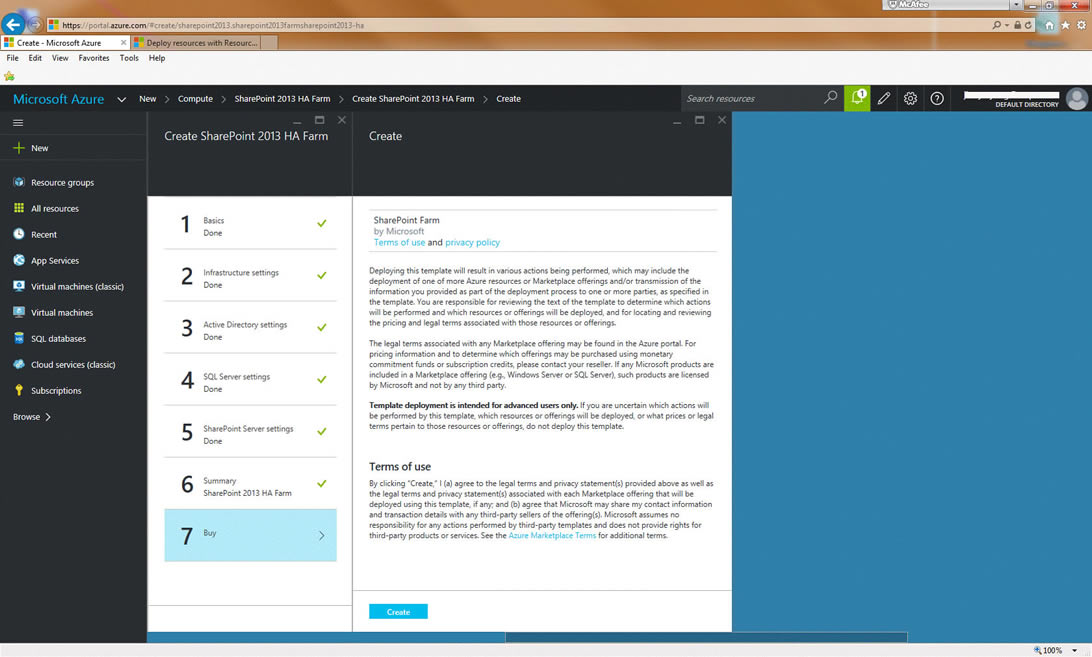Screen dimensions: 1092x657
Task: Click New in the breadcrumb
Action: pyautogui.click(x=148, y=99)
